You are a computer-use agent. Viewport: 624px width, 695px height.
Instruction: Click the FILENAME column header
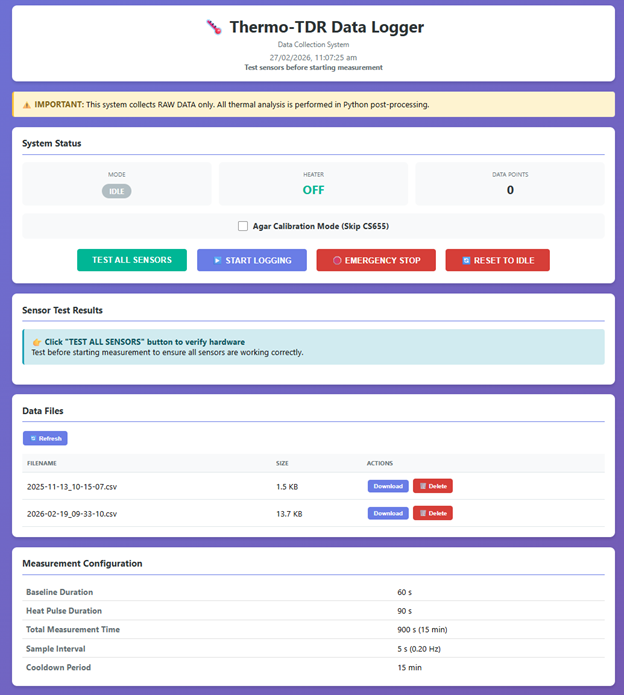point(42,463)
